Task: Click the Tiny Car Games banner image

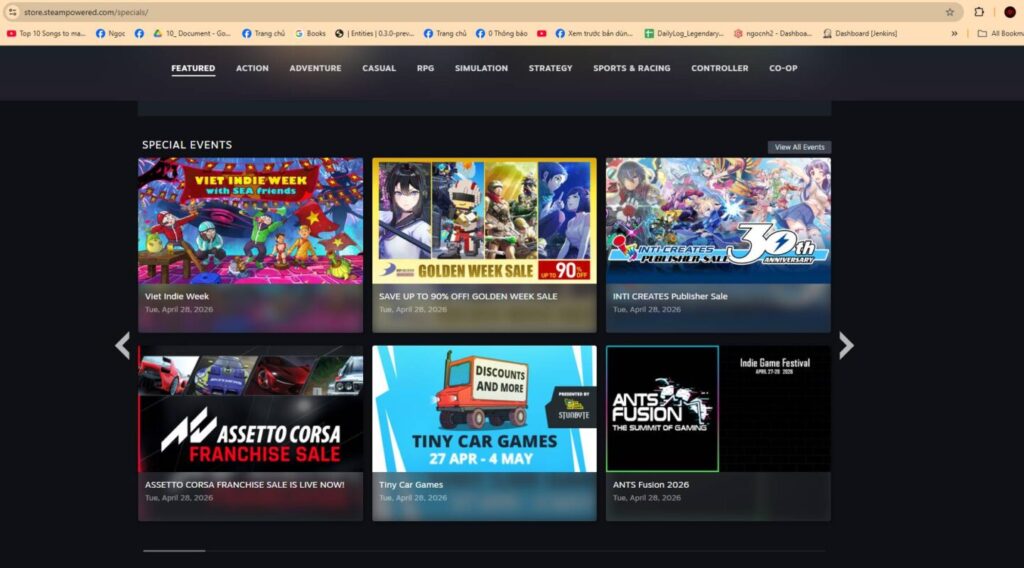Action: coord(485,409)
